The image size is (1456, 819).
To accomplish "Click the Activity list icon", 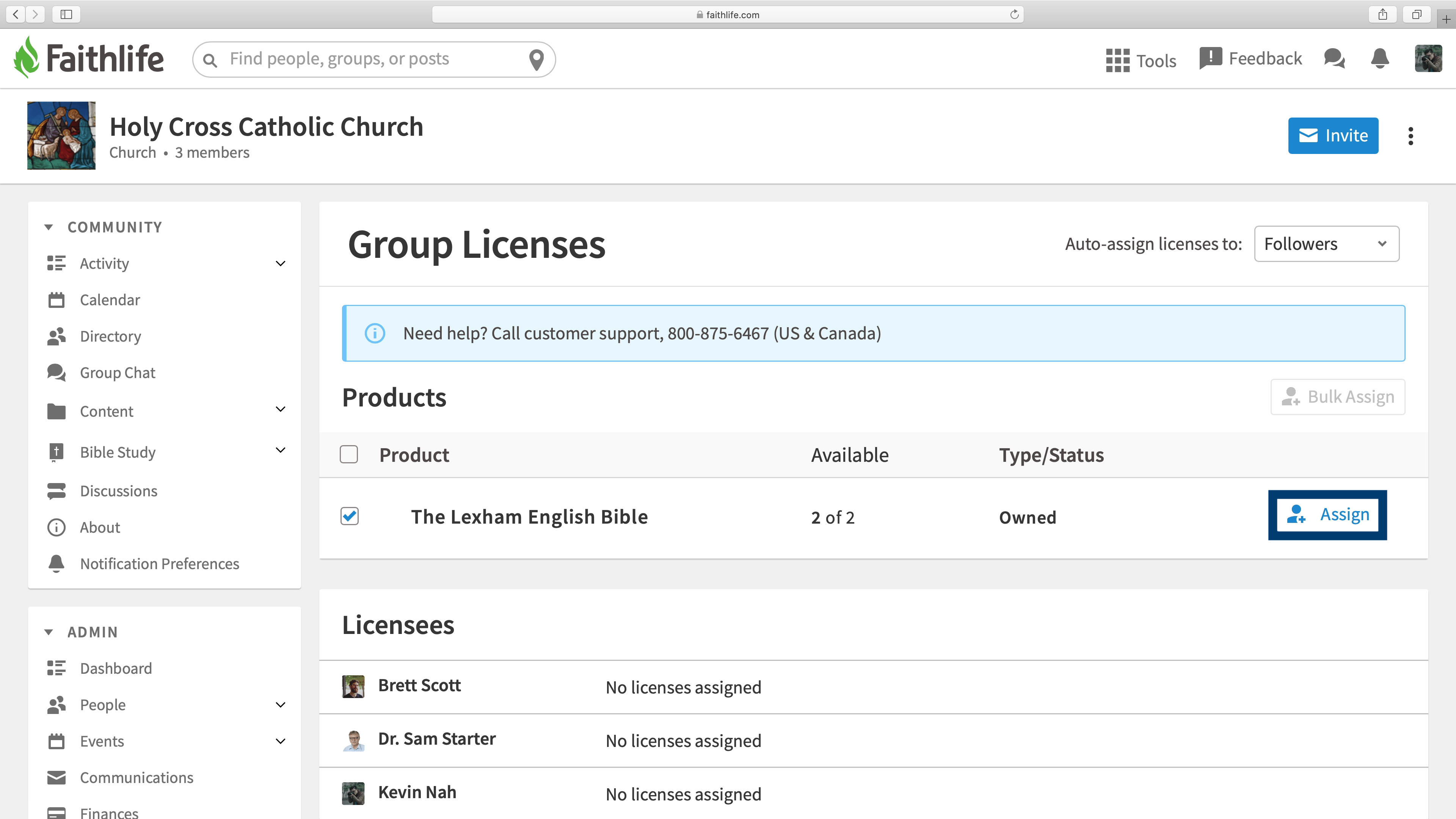I will tap(56, 264).
